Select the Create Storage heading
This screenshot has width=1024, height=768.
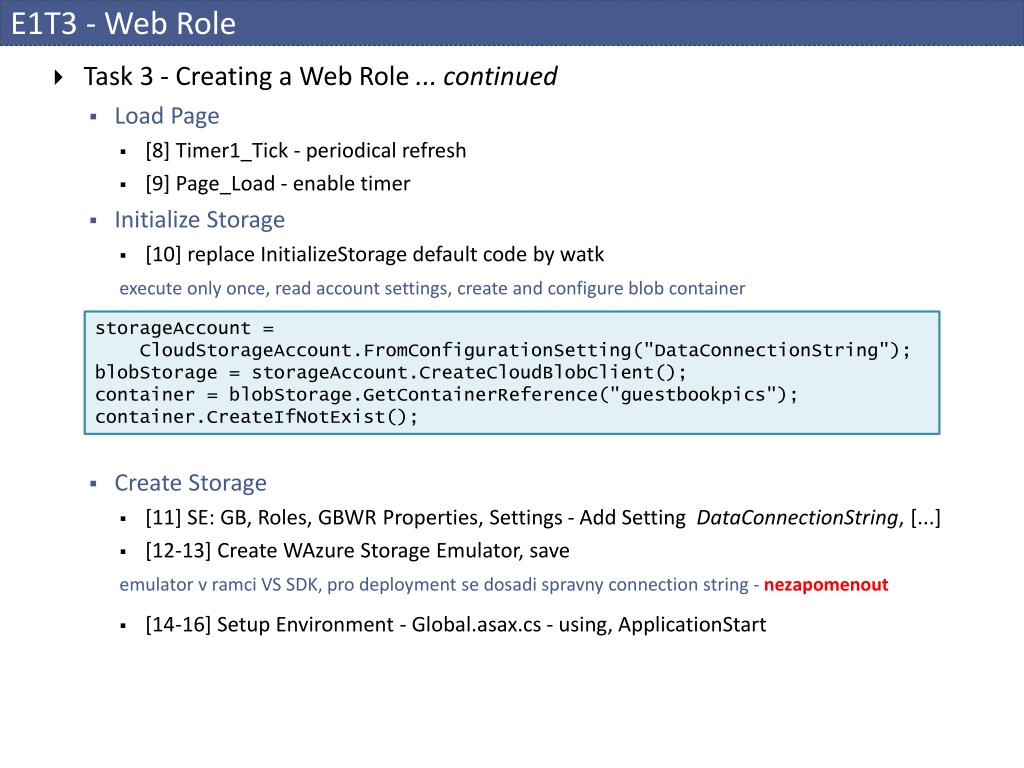click(x=191, y=483)
